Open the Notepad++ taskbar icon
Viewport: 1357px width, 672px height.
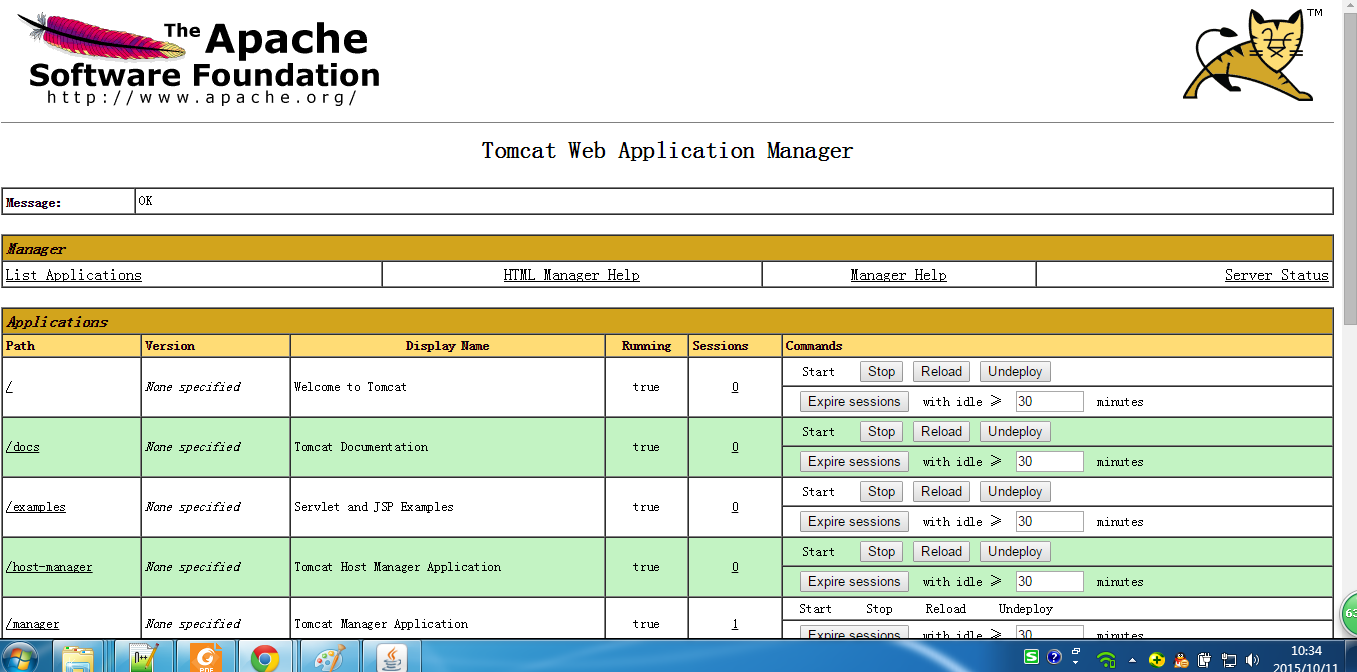click(142, 658)
